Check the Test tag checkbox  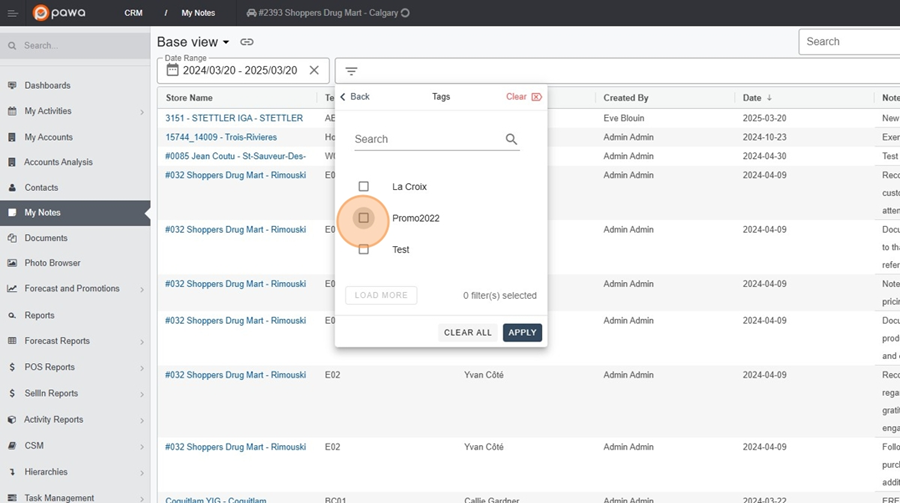363,249
